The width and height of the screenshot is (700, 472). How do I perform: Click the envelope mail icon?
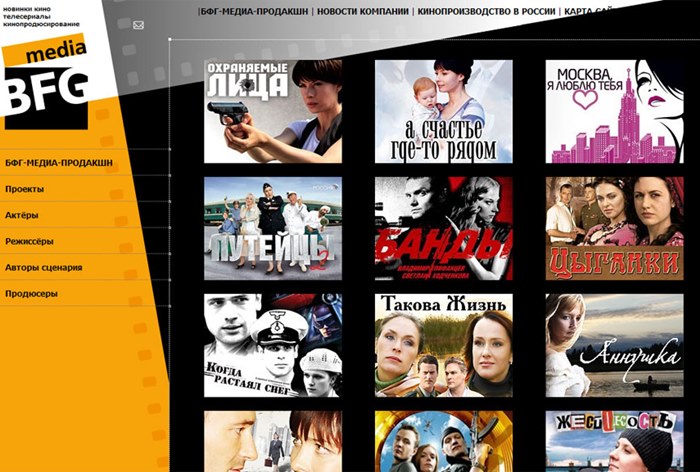(138, 25)
